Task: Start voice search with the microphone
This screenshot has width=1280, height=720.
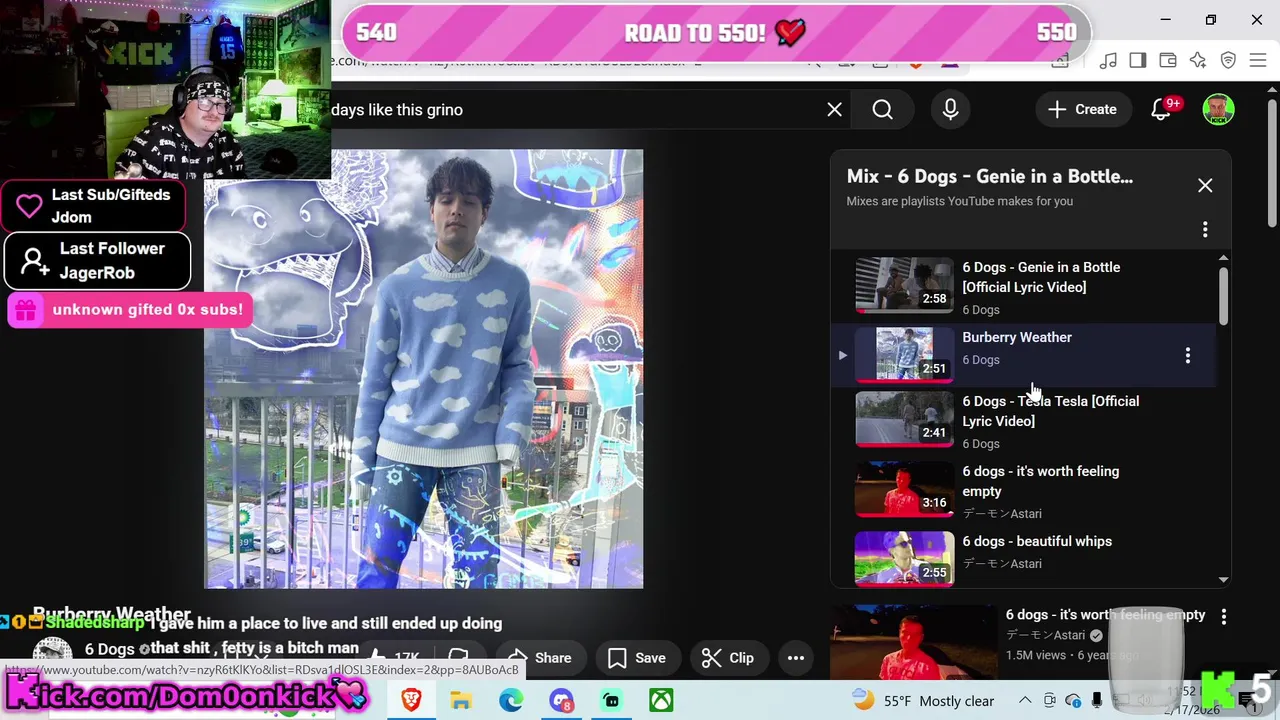Action: click(x=950, y=110)
